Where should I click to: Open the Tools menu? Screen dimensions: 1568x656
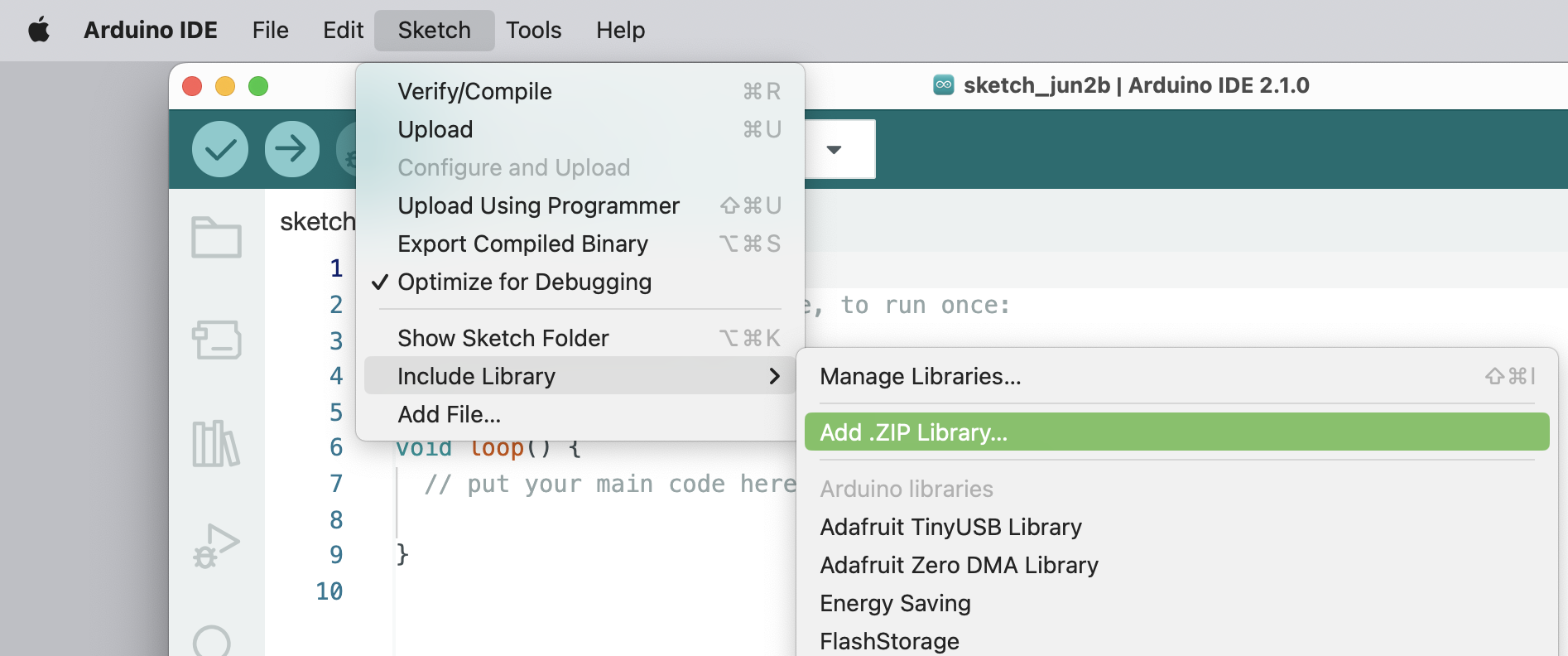pos(534,31)
